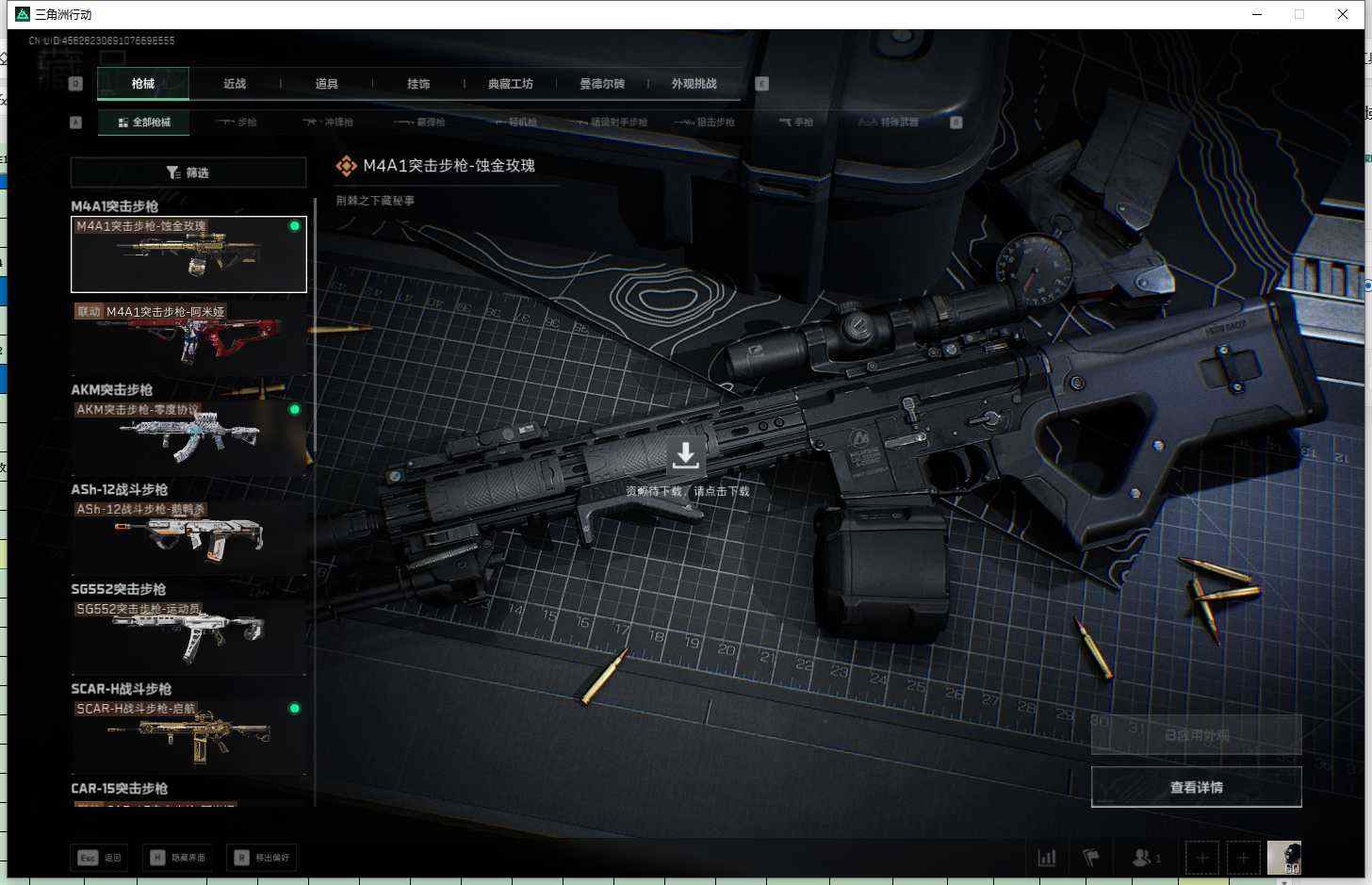Select the M4A1突击步枪-蚀金玫瑰 skin thumbnail
This screenshot has width=1372, height=885.
click(188, 254)
